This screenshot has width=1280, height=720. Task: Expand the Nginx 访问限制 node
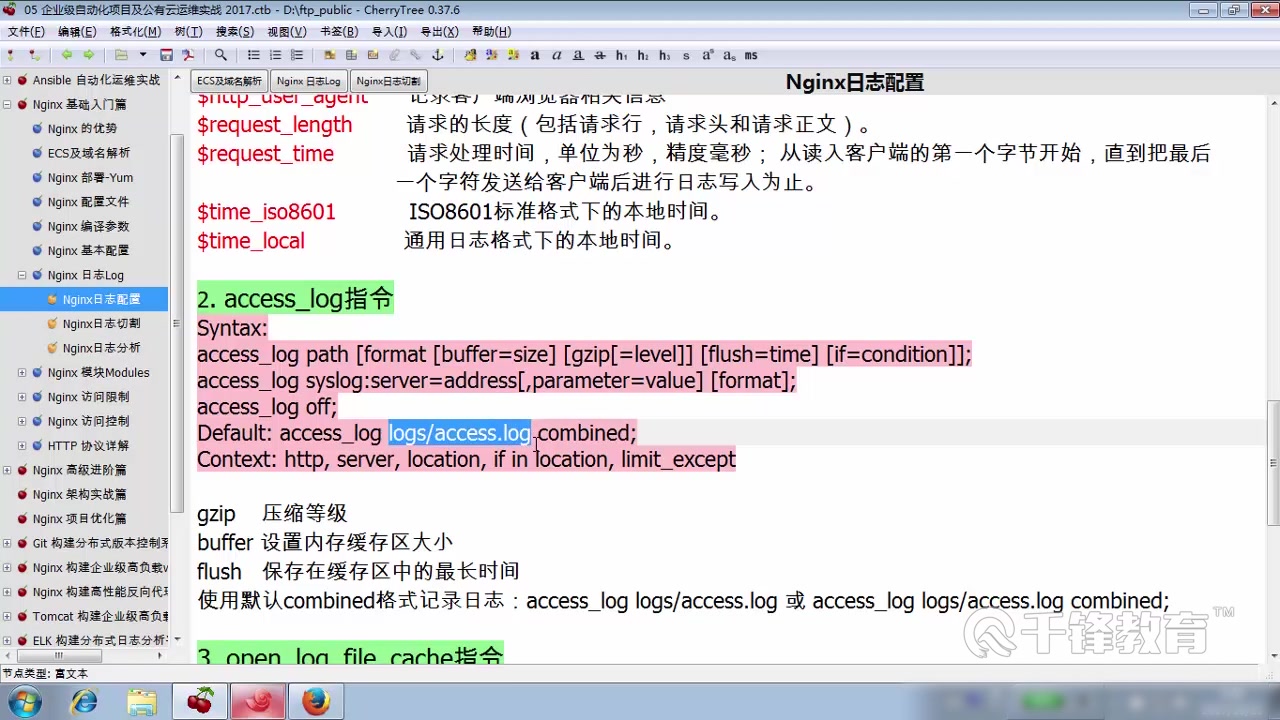coord(22,397)
